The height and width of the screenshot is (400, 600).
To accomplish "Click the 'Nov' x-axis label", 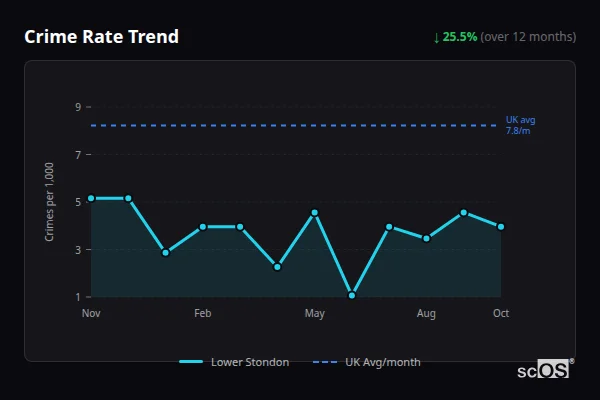I will 91,313.
